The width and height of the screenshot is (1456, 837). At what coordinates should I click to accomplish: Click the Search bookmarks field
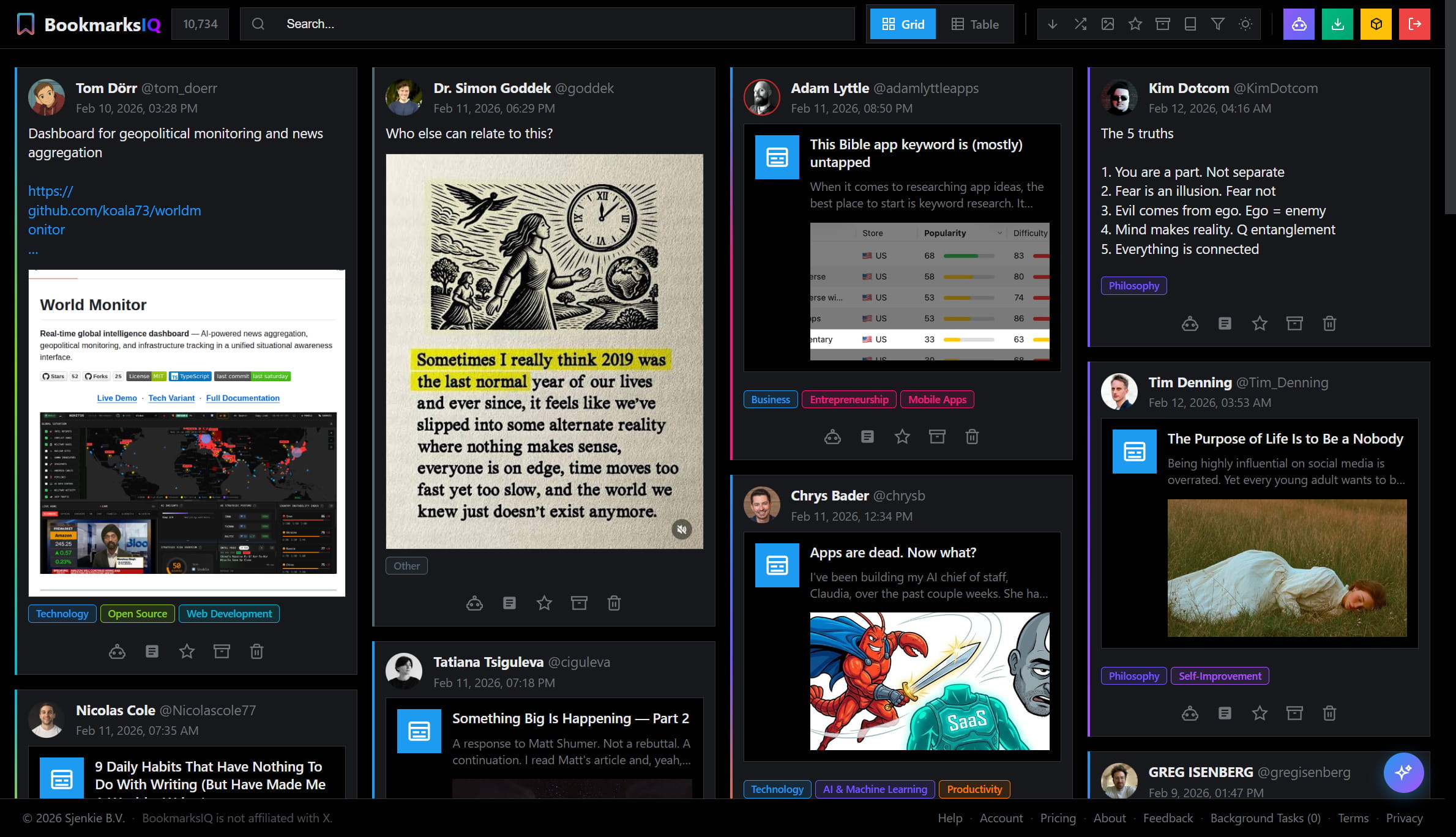[547, 24]
